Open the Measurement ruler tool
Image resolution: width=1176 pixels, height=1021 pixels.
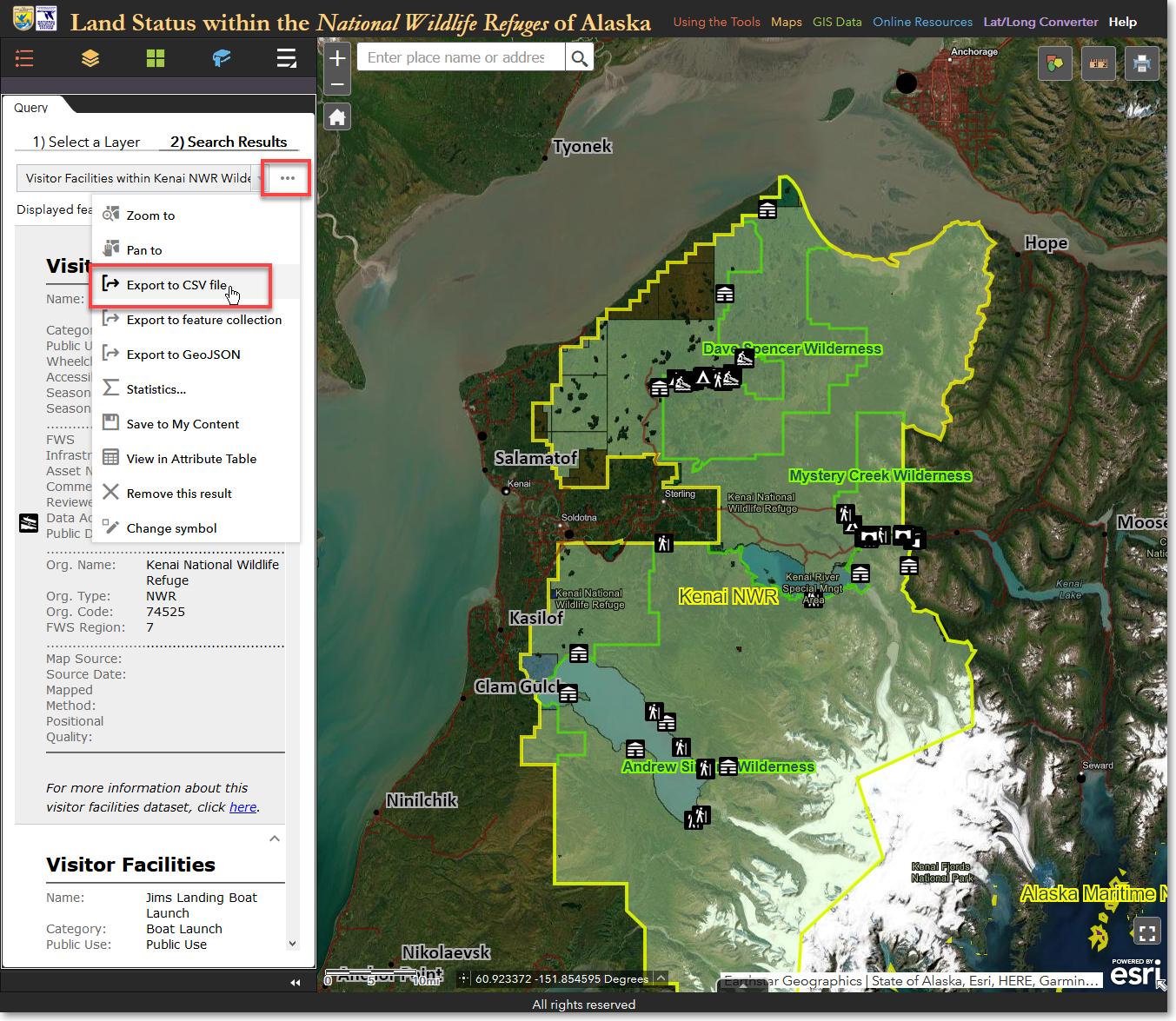click(1099, 63)
